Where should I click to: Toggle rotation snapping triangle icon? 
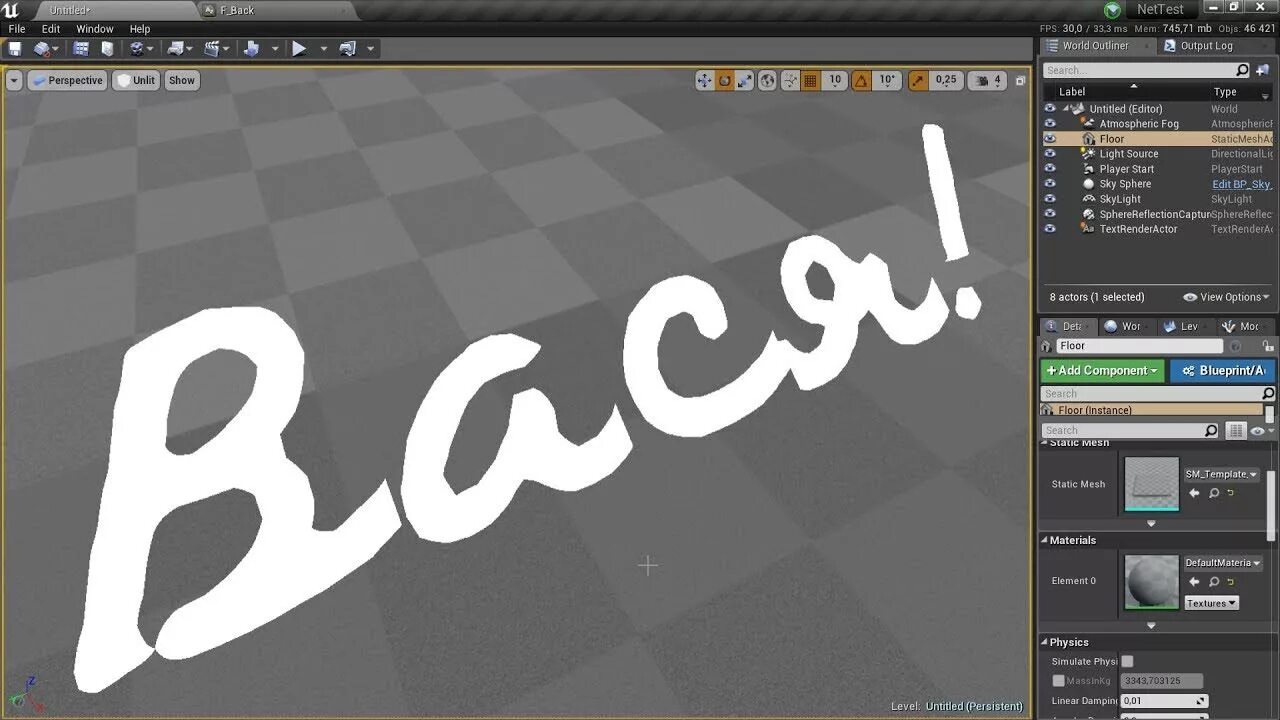[x=861, y=80]
